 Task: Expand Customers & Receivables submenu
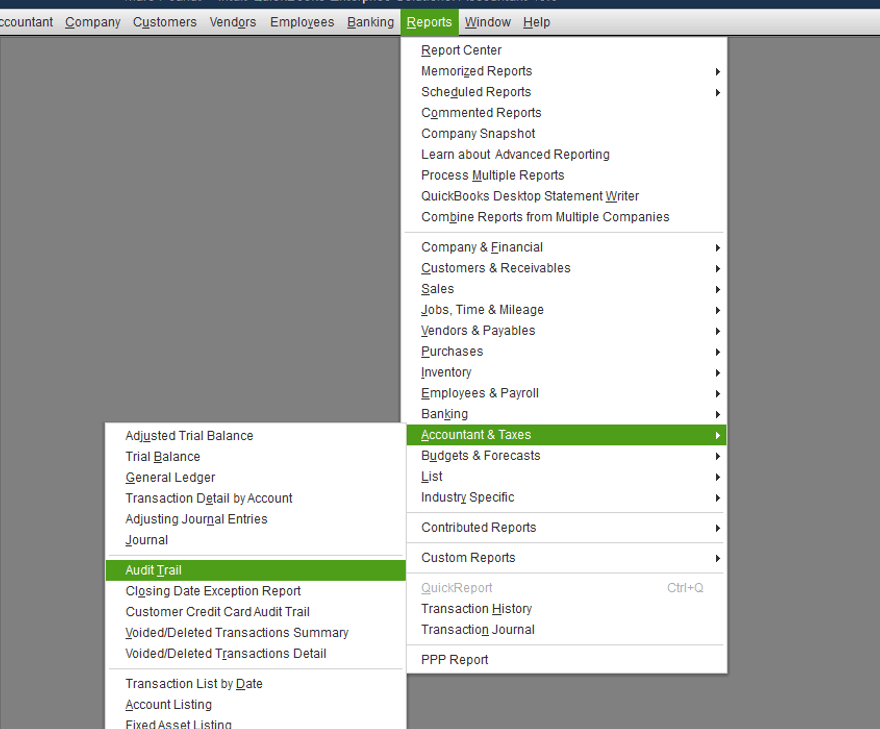566,268
